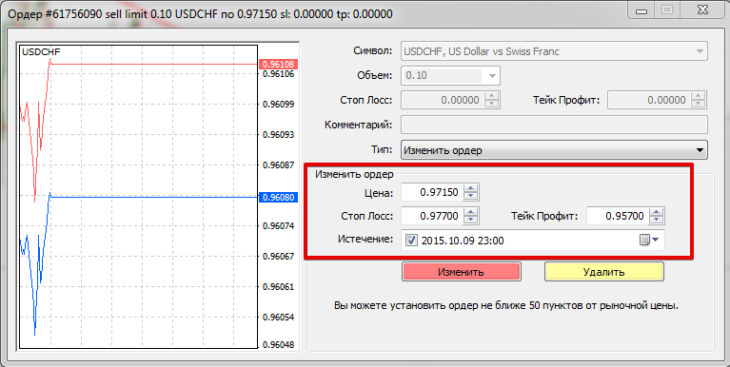
Task: Click the red Изменить button
Action: tap(461, 272)
